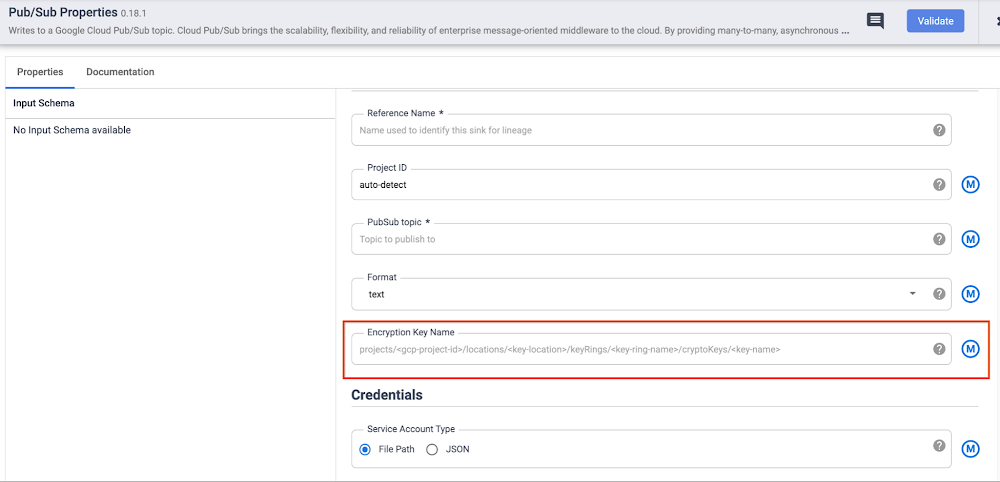The width and height of the screenshot is (1000, 482).
Task: Toggle macro button for PubSub topic
Action: [x=970, y=239]
